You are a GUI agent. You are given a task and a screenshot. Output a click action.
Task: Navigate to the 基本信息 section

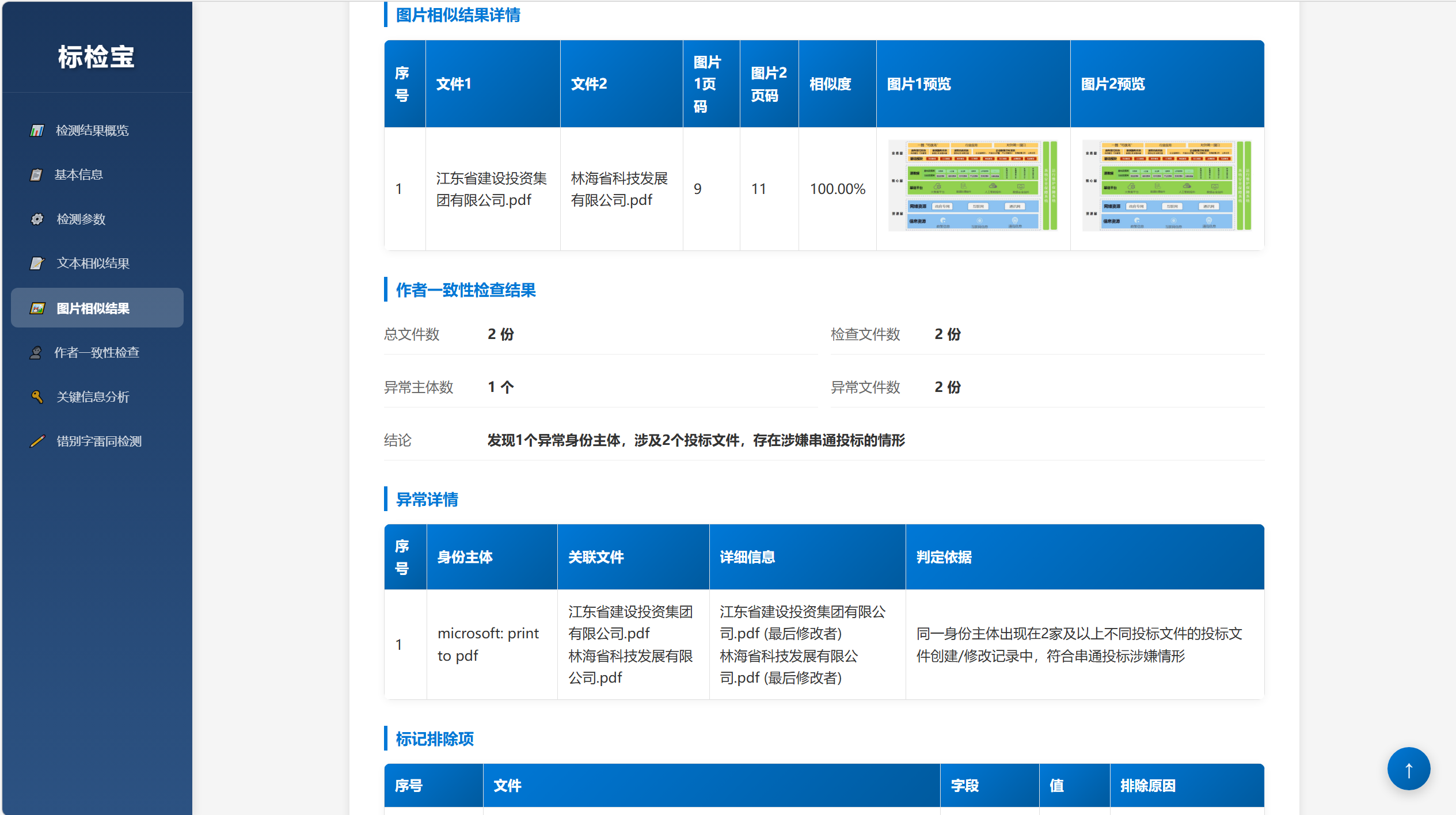point(78,174)
